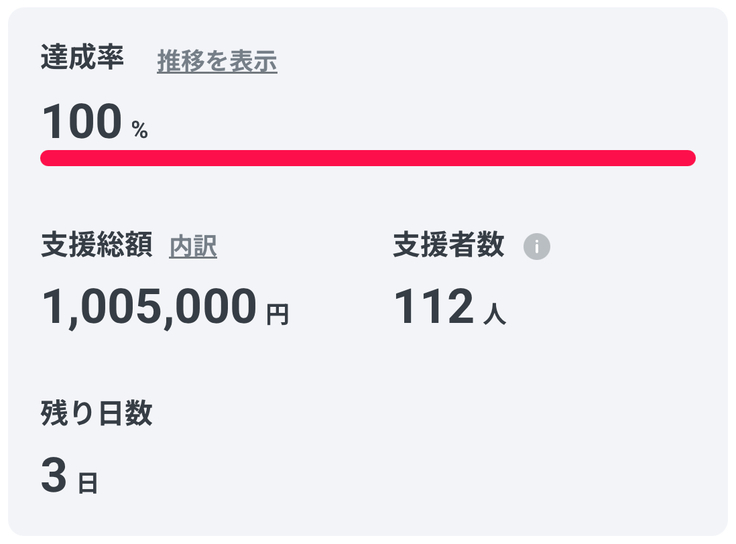Click the character 数 in 残り日数
736x544 pixels.
point(138,413)
